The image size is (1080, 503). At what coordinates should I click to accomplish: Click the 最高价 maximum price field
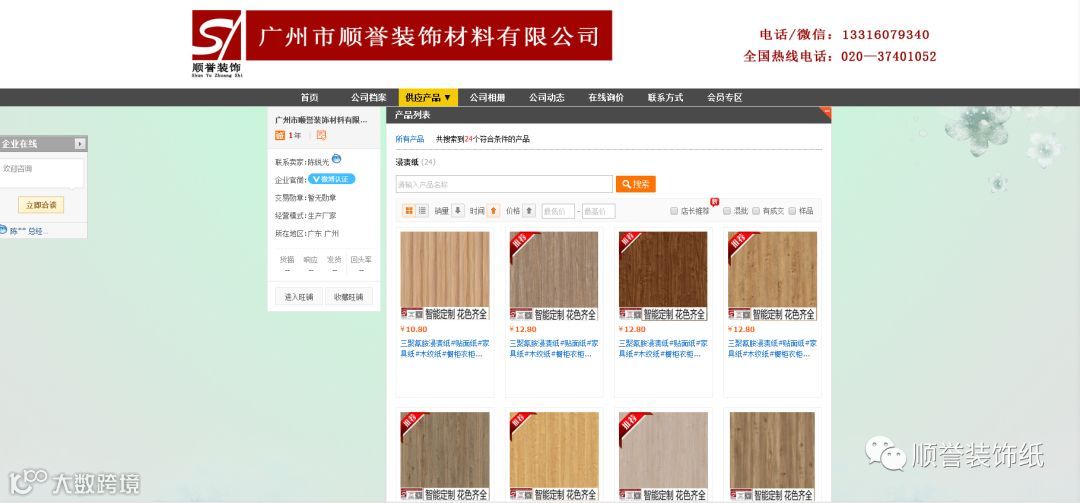[x=599, y=212]
